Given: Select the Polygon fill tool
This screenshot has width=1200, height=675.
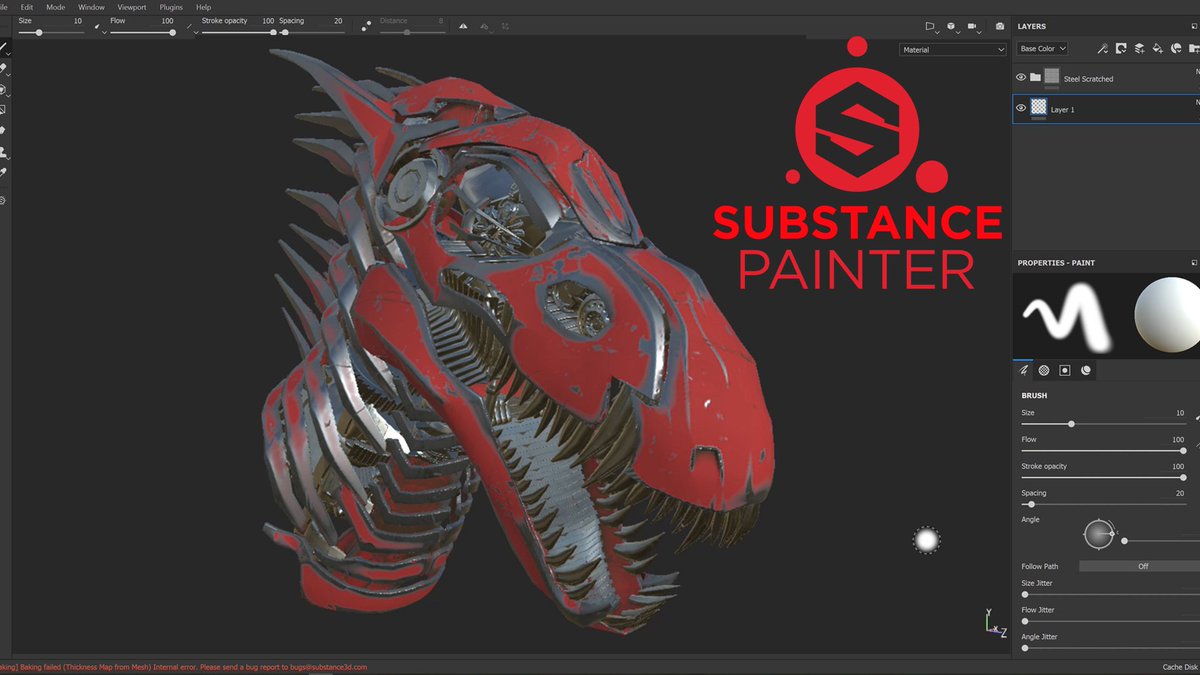Looking at the screenshot, I should coord(3,109).
